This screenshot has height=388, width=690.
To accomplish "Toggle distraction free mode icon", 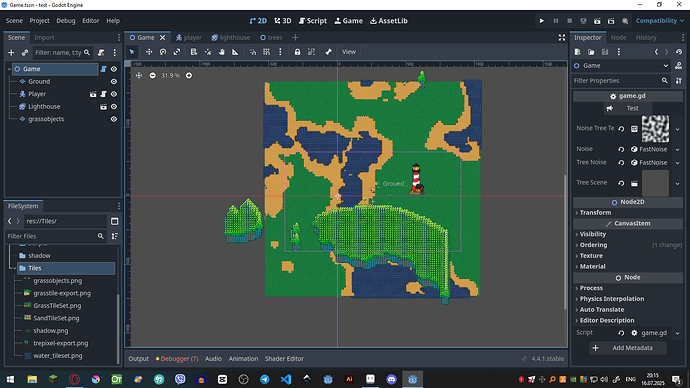I will (562, 38).
